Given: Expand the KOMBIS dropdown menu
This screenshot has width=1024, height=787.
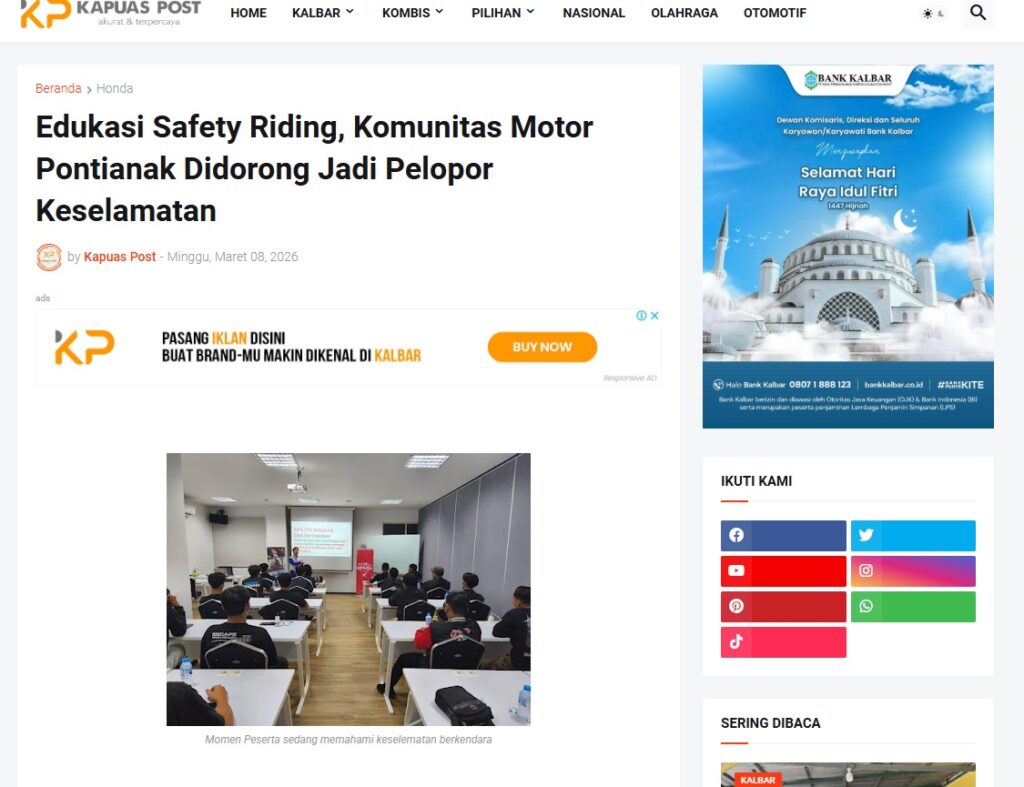Looking at the screenshot, I should click(413, 12).
